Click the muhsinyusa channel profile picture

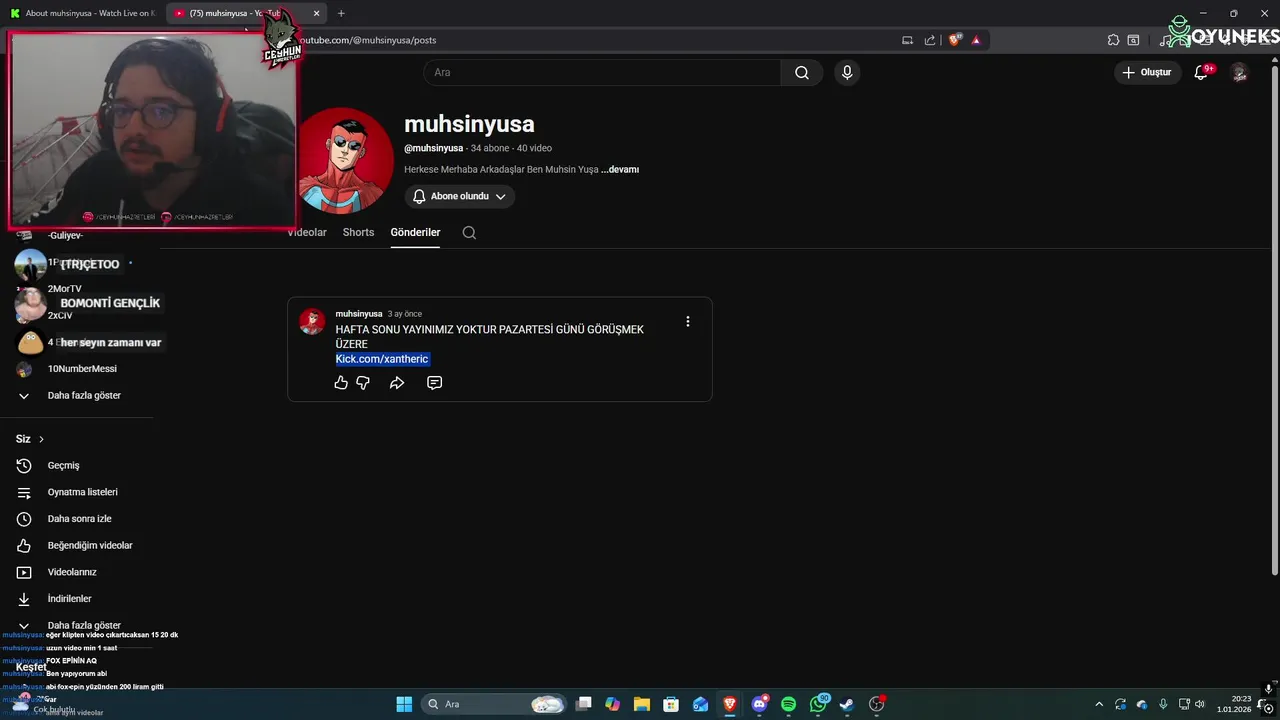click(x=345, y=160)
